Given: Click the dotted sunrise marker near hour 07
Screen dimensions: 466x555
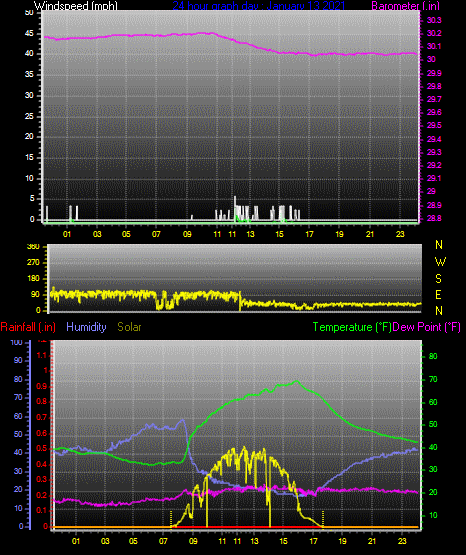Looking at the screenshot, I should pyautogui.click(x=171, y=519).
